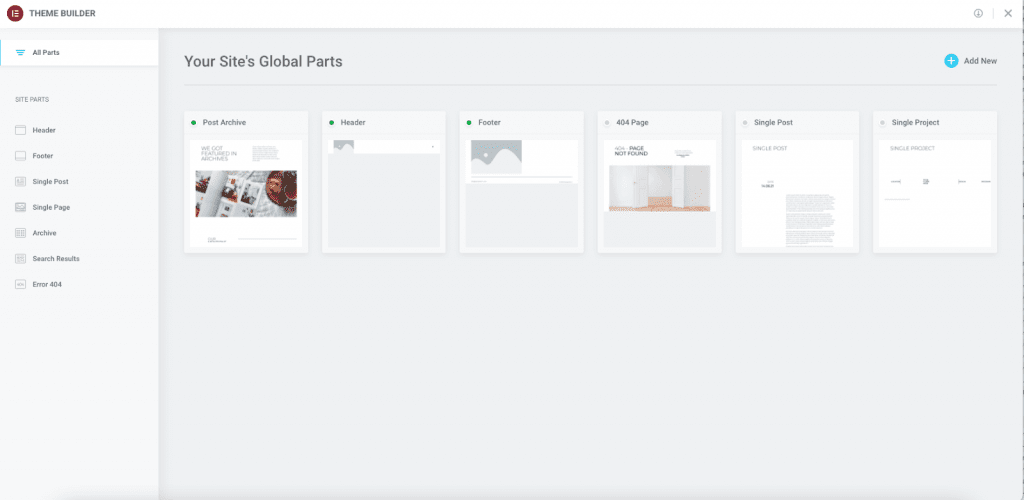Select the Single Page sidebar icon
1024x500 pixels.
(x=20, y=207)
